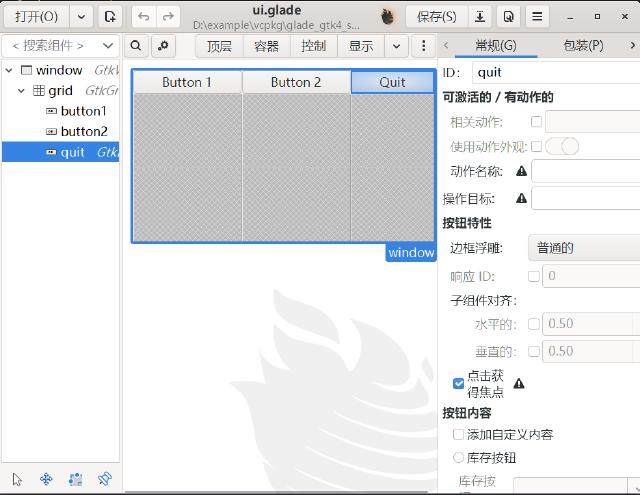Image resolution: width=640 pixels, height=495 pixels.
Task: Select the pointer selection tool
Action: click(x=17, y=479)
